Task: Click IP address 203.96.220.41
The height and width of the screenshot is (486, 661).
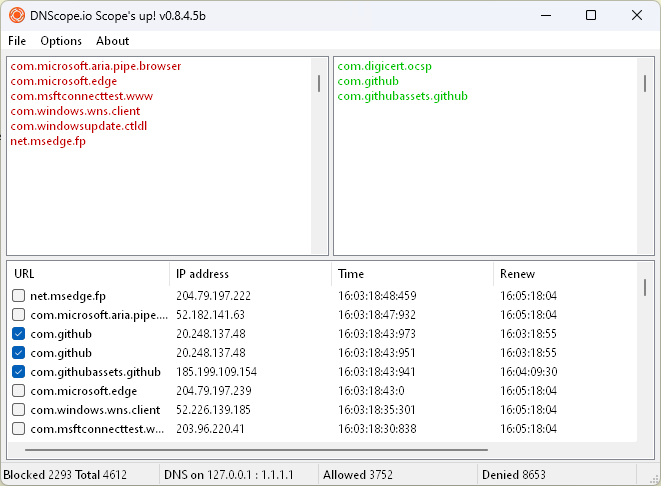Action: tap(210, 428)
